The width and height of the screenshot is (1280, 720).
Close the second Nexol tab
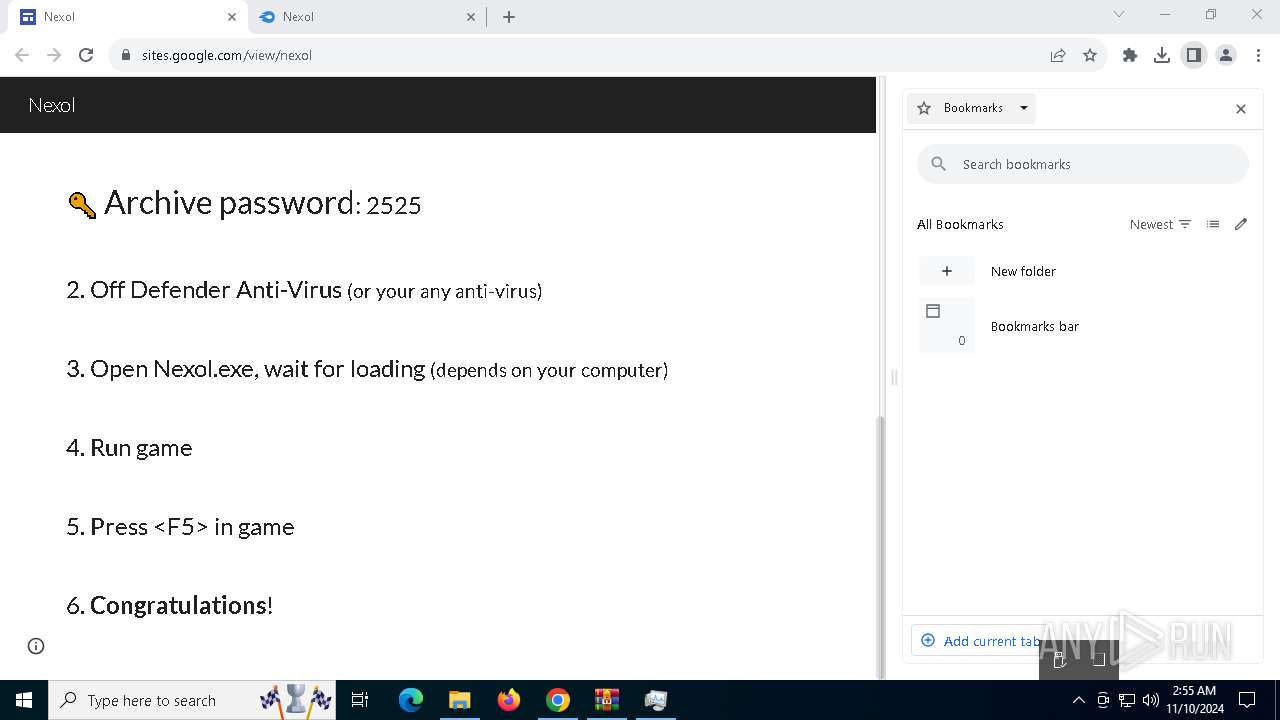point(472,17)
